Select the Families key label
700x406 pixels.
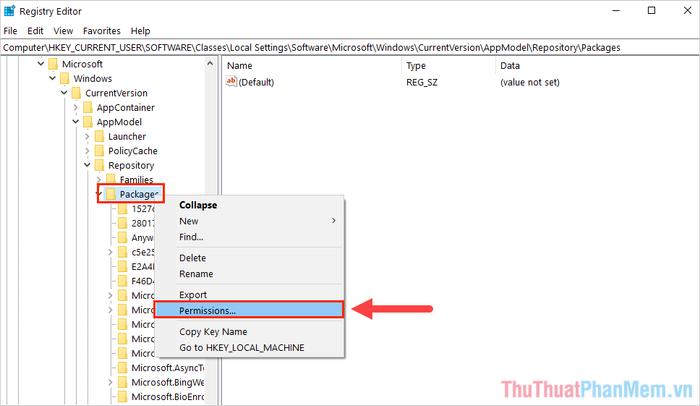click(137, 180)
